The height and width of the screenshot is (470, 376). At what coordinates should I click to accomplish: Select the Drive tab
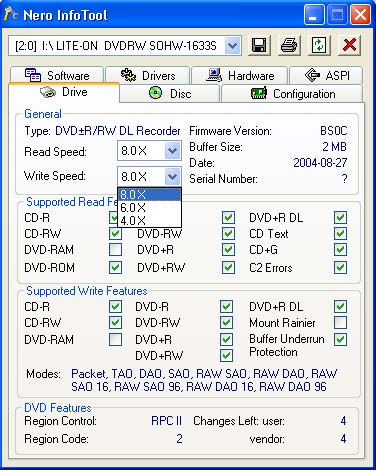point(64,92)
